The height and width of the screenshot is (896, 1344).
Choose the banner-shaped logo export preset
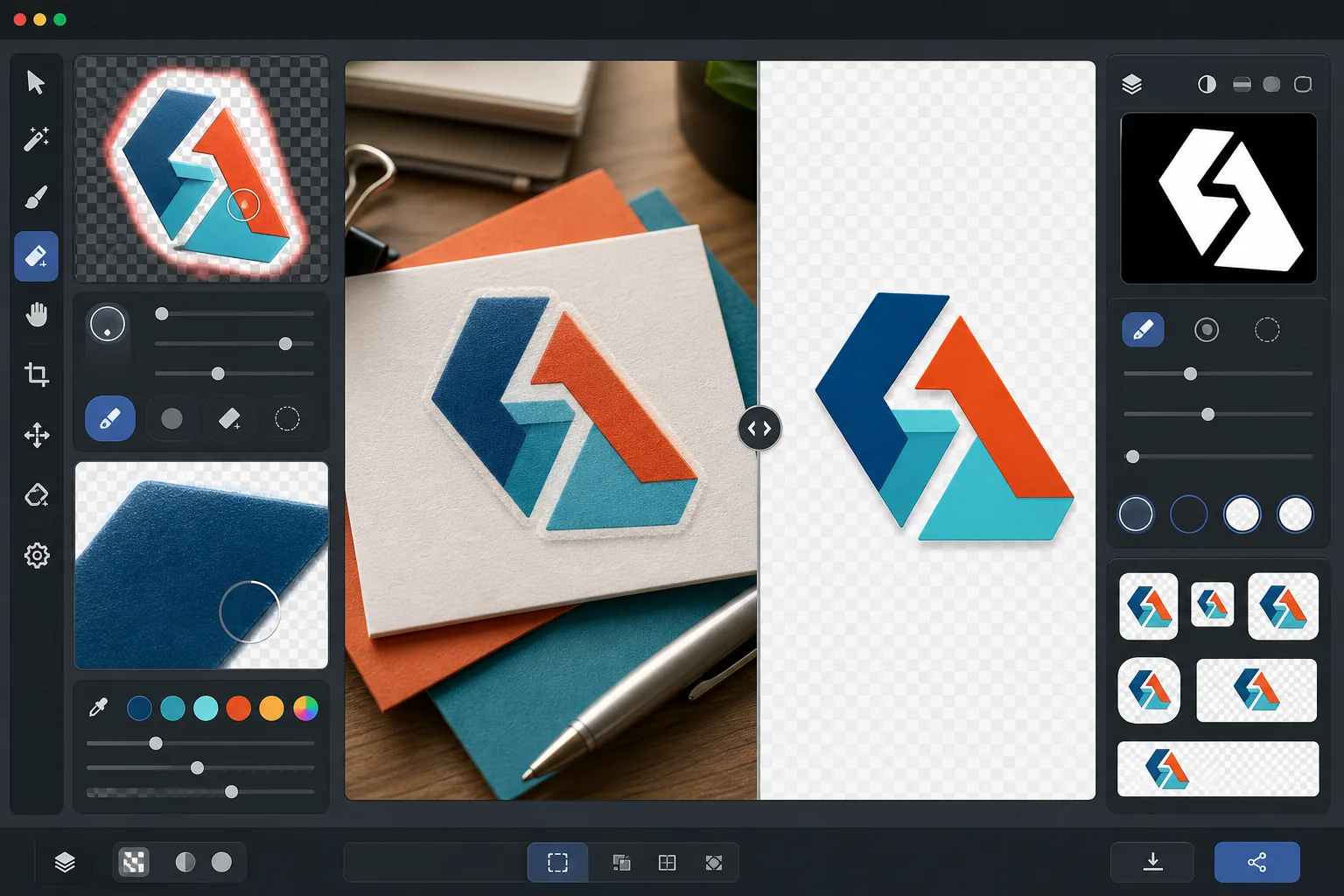(x=1218, y=769)
